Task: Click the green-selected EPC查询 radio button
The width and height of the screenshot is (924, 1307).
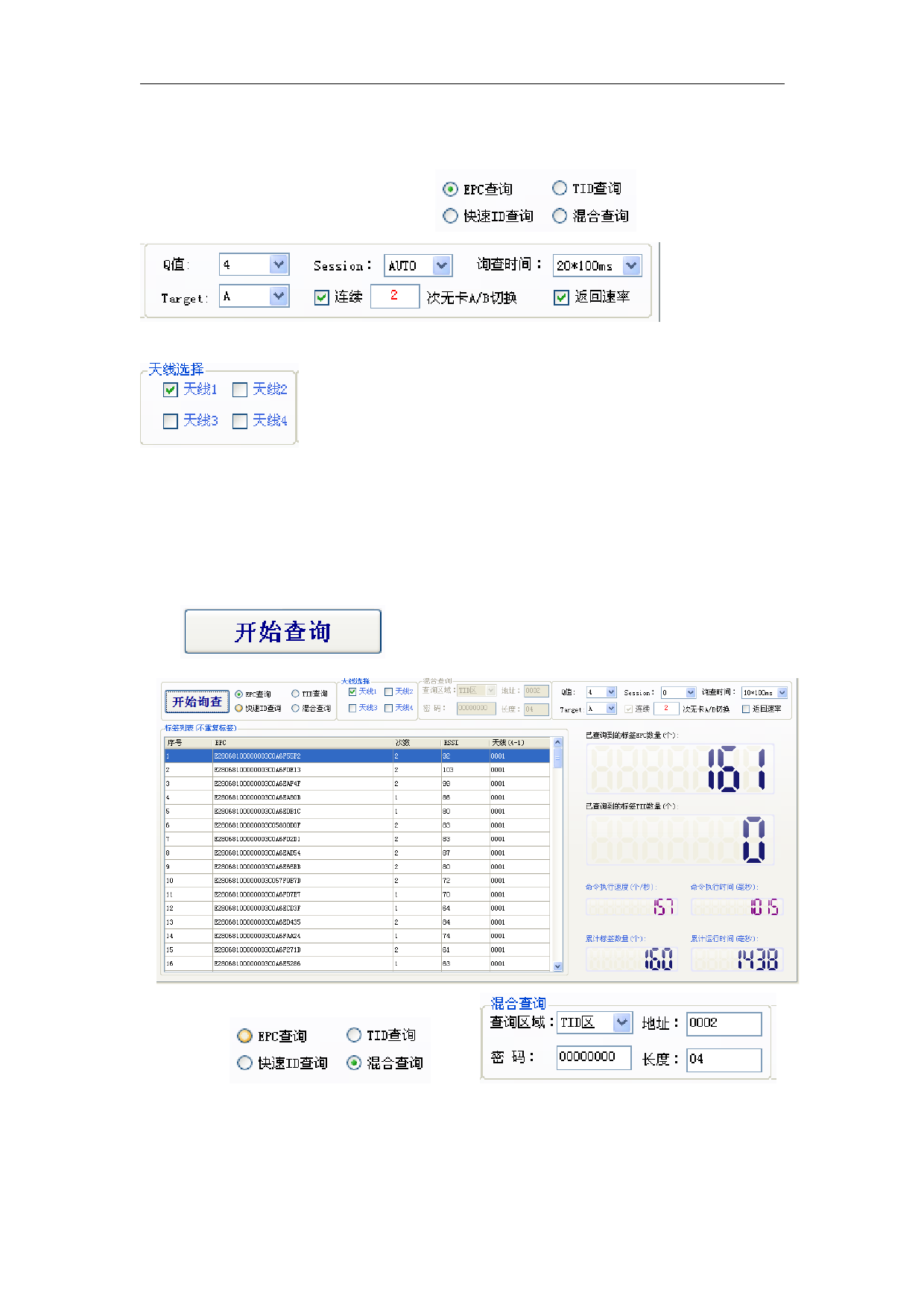Action: click(450, 189)
